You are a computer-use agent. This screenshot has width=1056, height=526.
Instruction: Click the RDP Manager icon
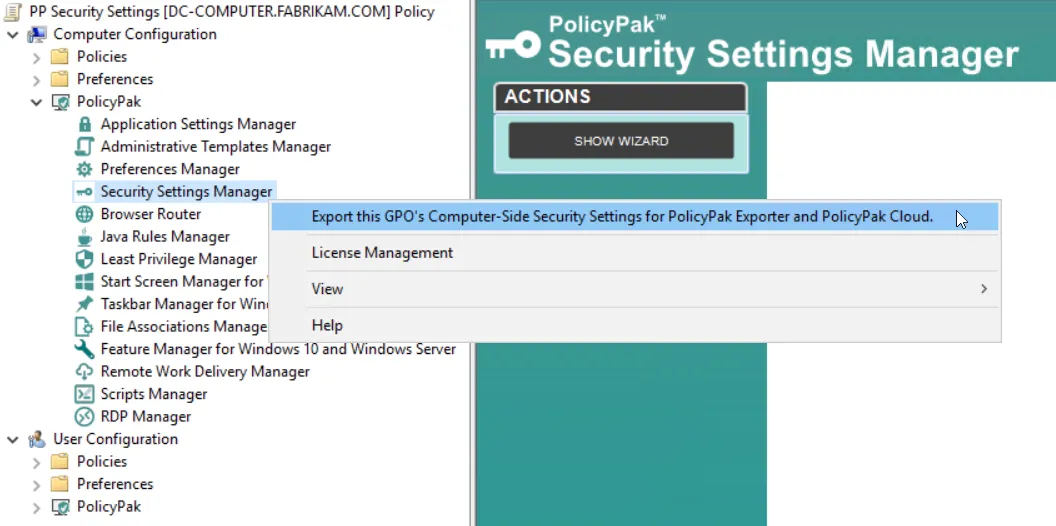pos(84,417)
